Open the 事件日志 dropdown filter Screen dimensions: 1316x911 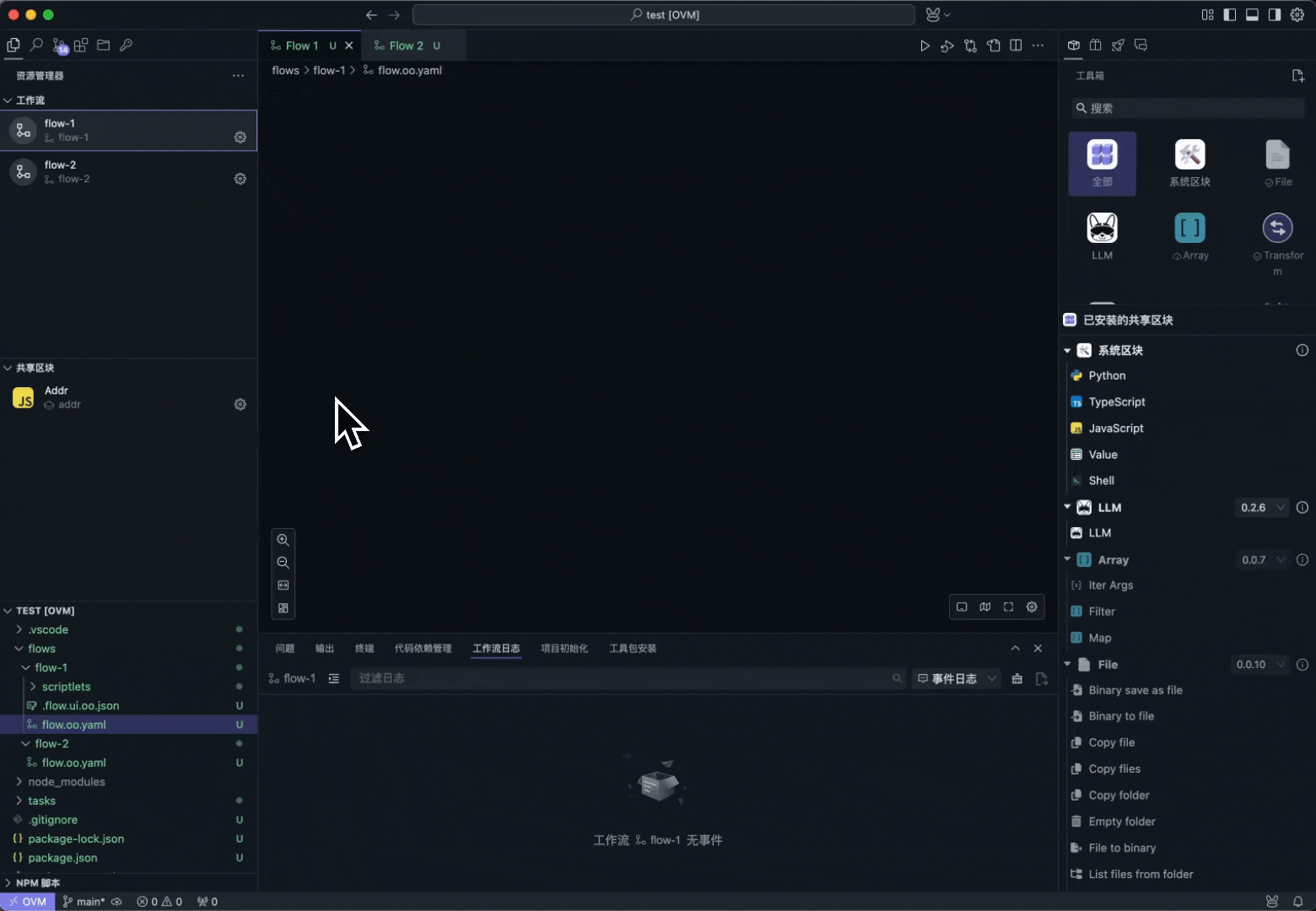(x=957, y=678)
